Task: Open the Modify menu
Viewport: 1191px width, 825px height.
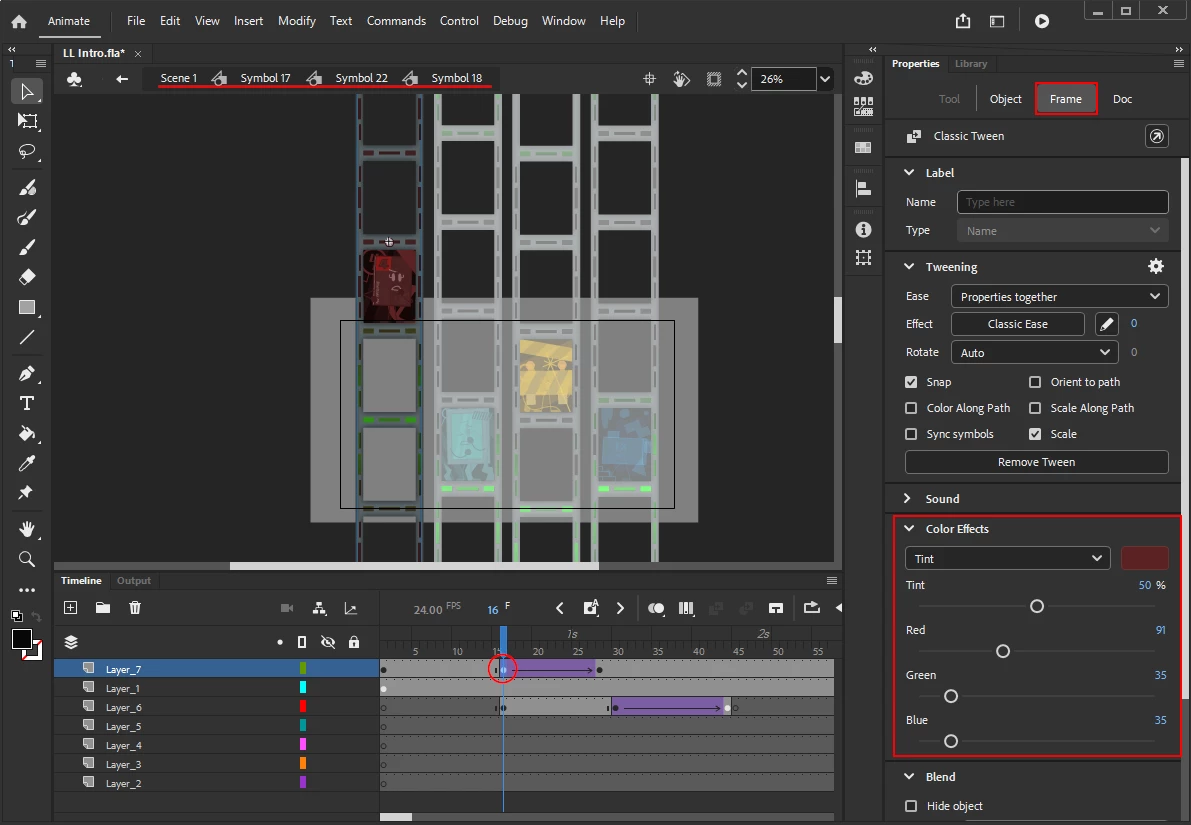Action: click(x=296, y=21)
